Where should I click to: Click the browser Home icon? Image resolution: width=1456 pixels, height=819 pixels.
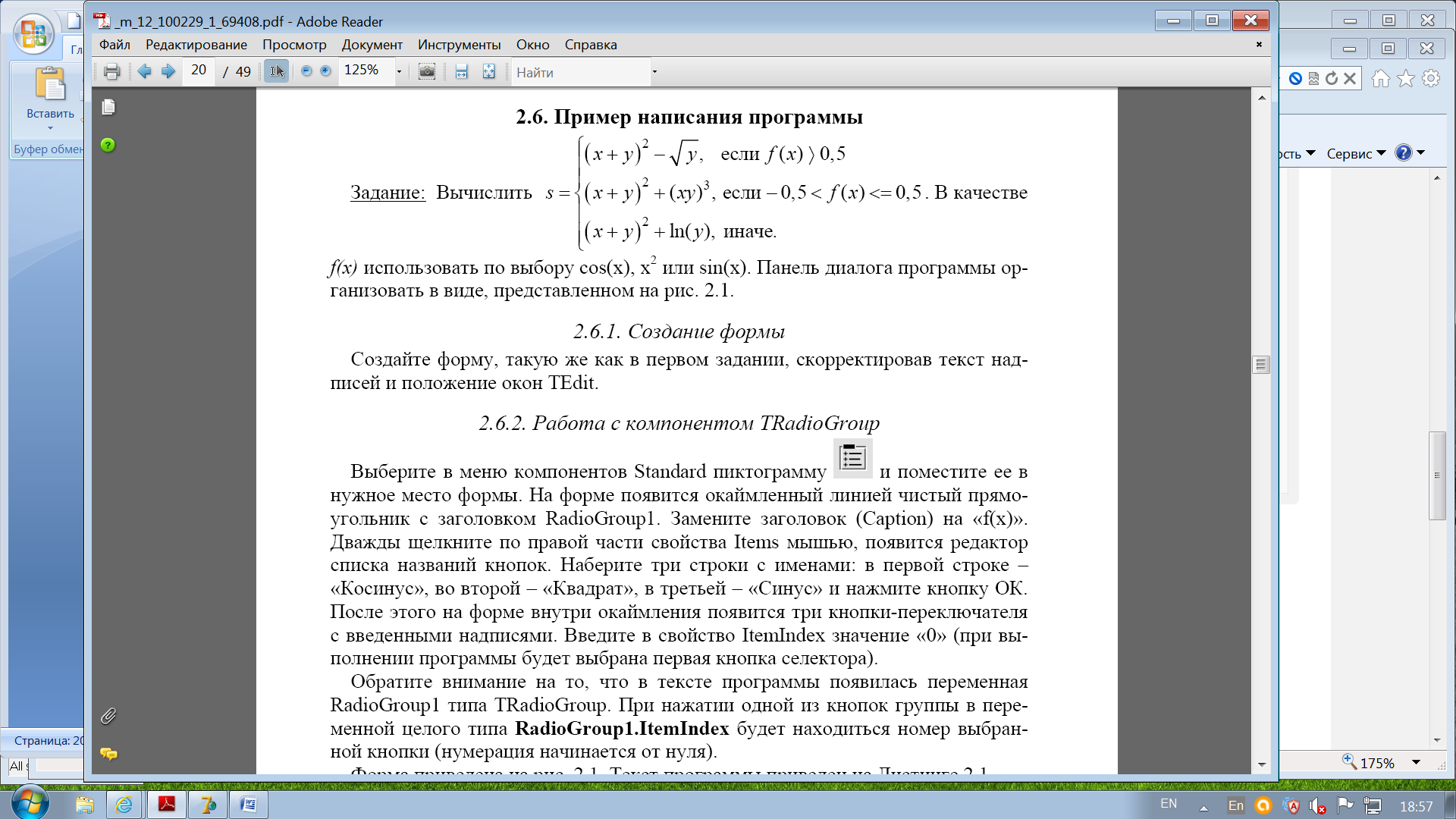point(1380,78)
